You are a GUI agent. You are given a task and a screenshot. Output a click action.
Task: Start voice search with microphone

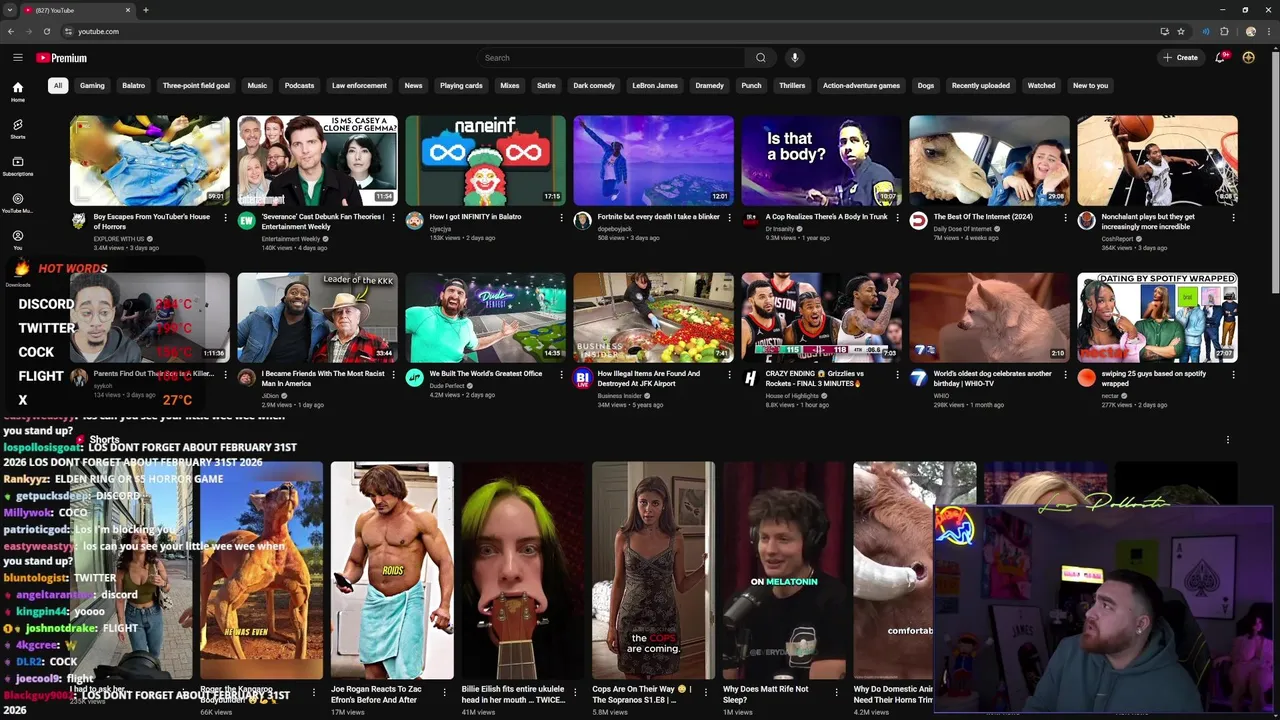click(x=794, y=58)
